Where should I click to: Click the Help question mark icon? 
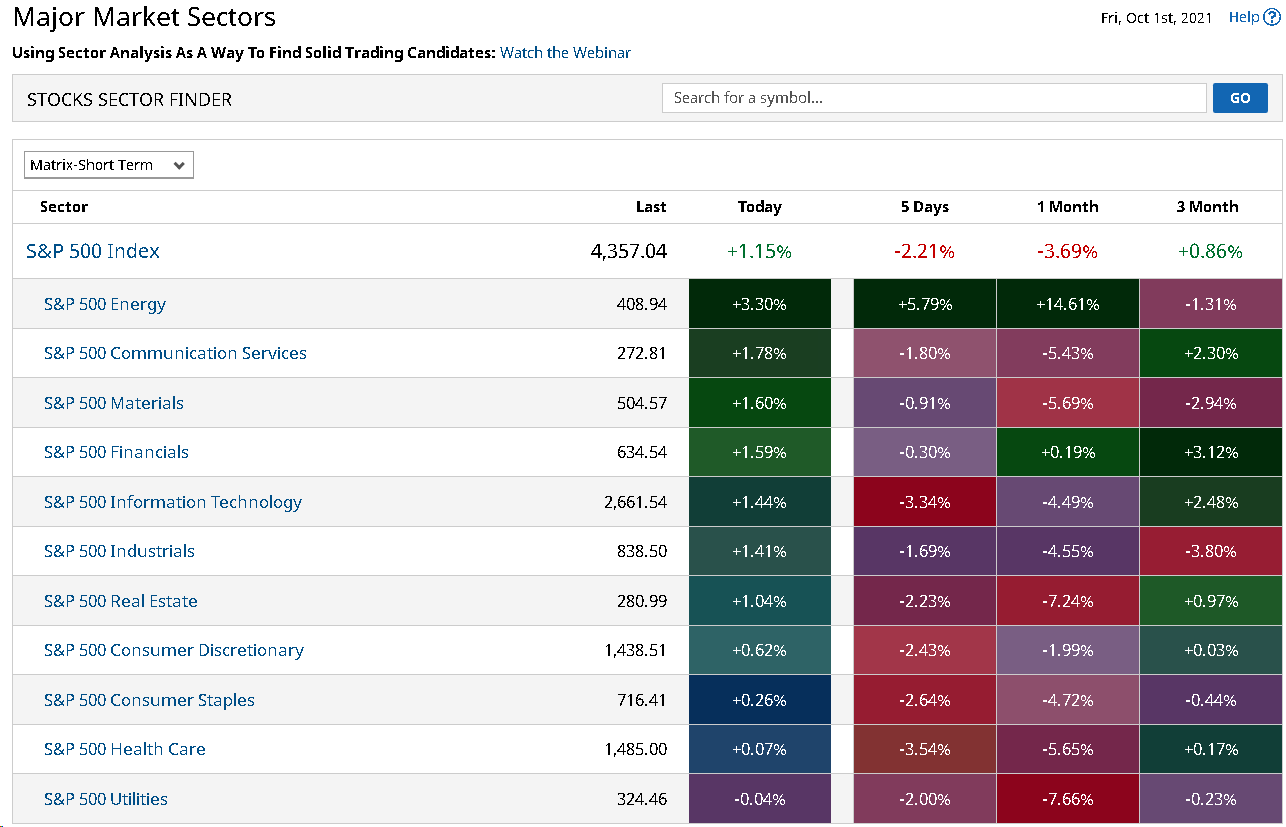click(1271, 17)
